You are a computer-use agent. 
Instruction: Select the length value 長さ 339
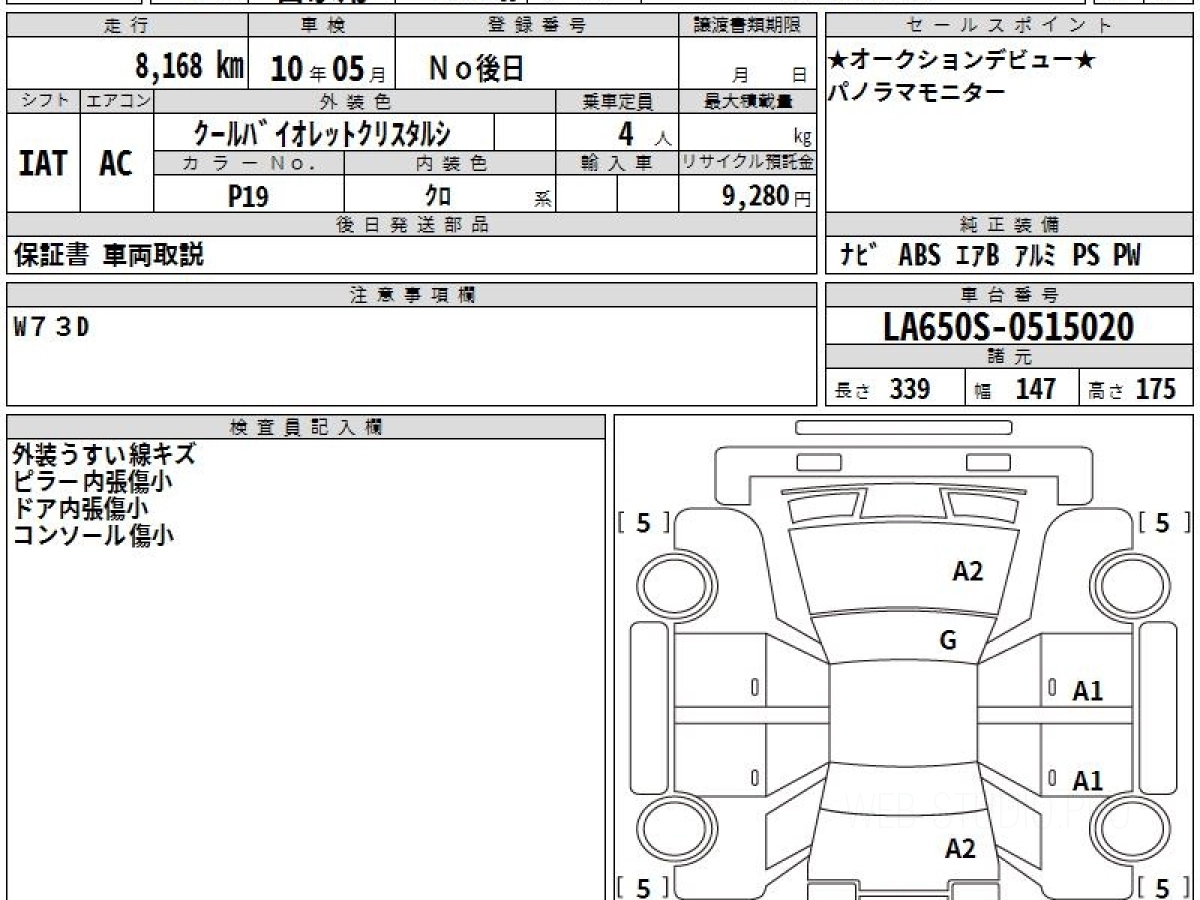click(x=883, y=389)
